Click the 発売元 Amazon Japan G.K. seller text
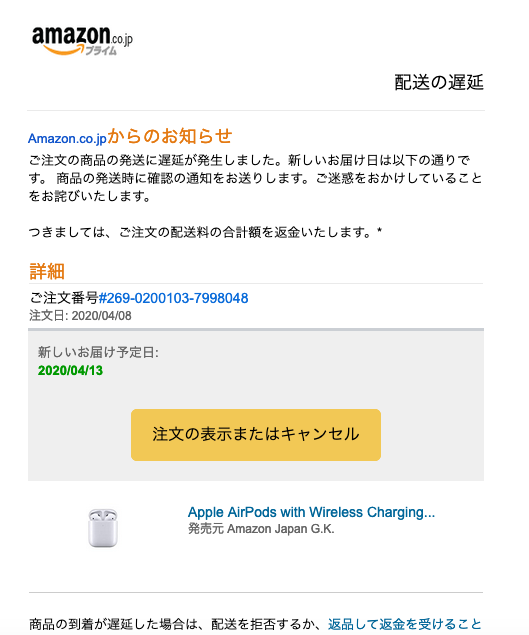 [261, 529]
